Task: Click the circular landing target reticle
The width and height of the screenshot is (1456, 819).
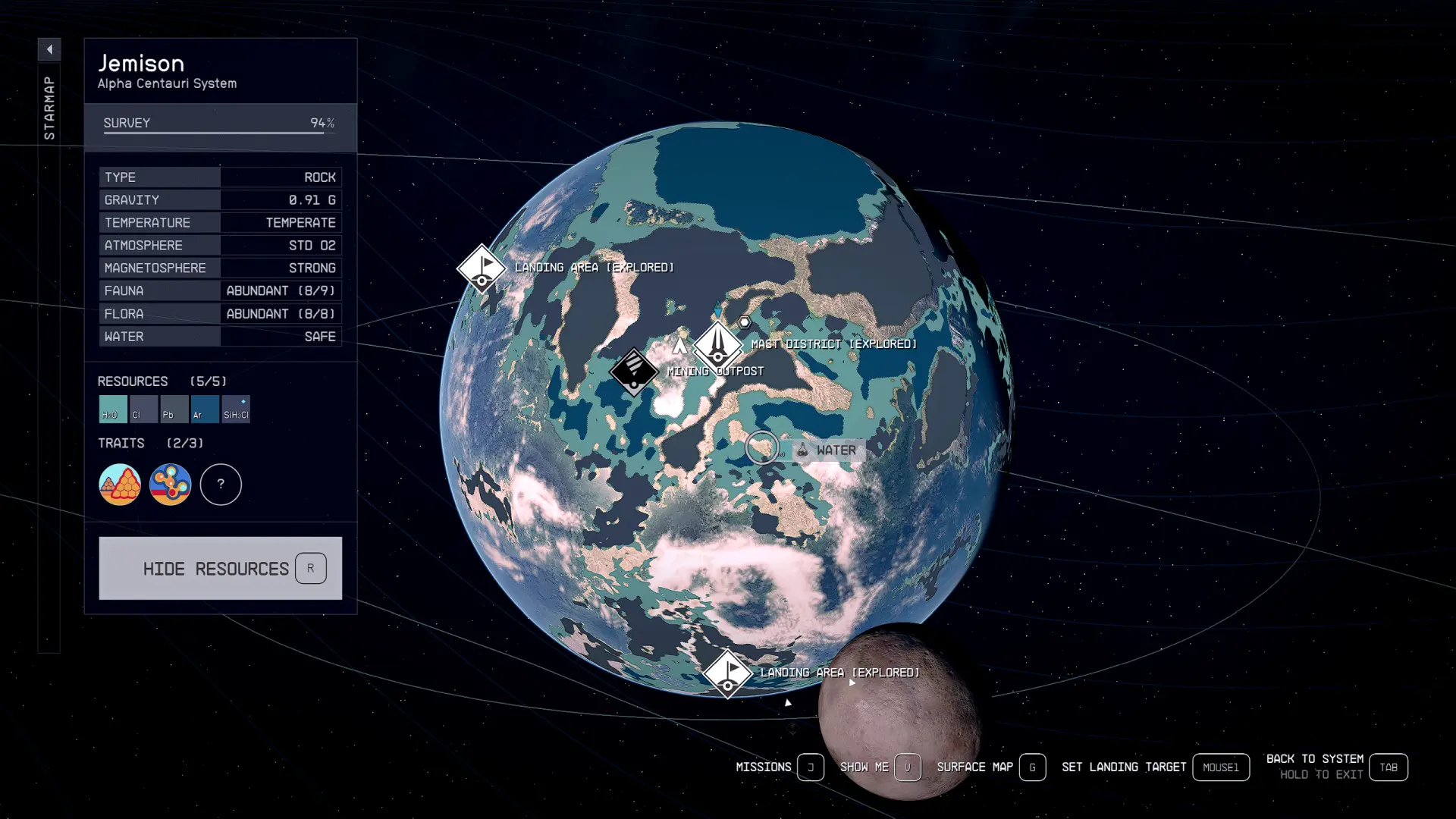Action: pyautogui.click(x=762, y=447)
